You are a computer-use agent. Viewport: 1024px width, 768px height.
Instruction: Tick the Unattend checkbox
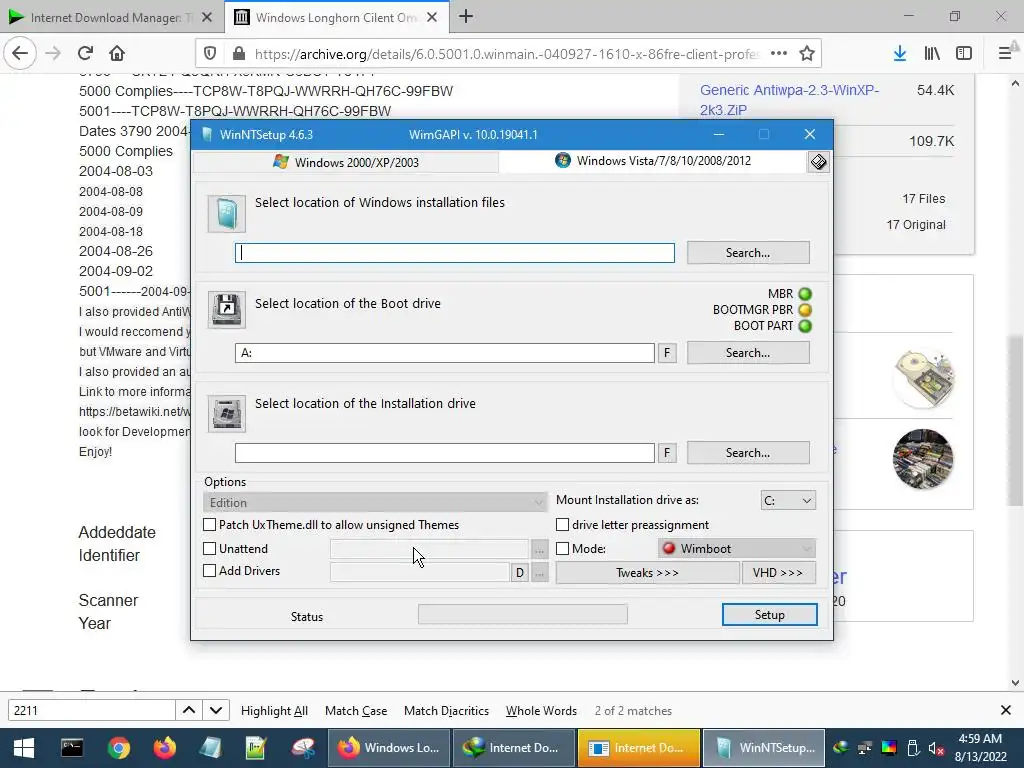coord(210,549)
